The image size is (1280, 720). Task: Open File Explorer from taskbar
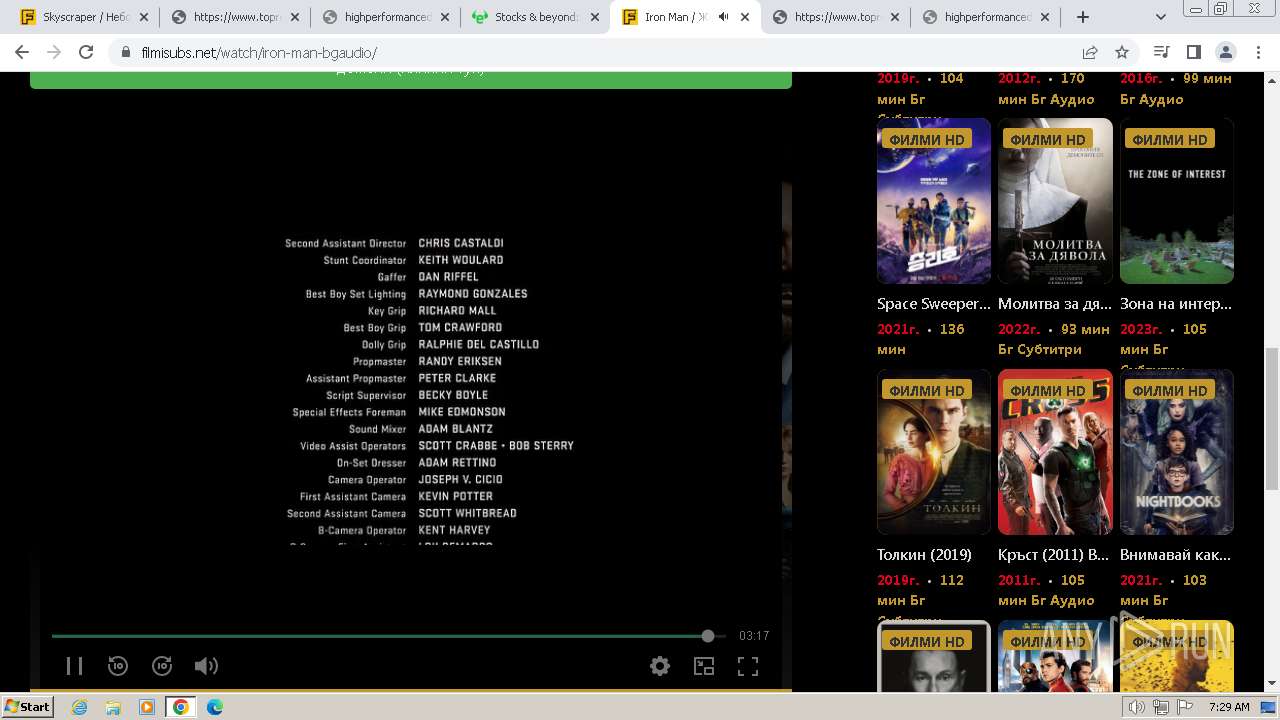(113, 707)
